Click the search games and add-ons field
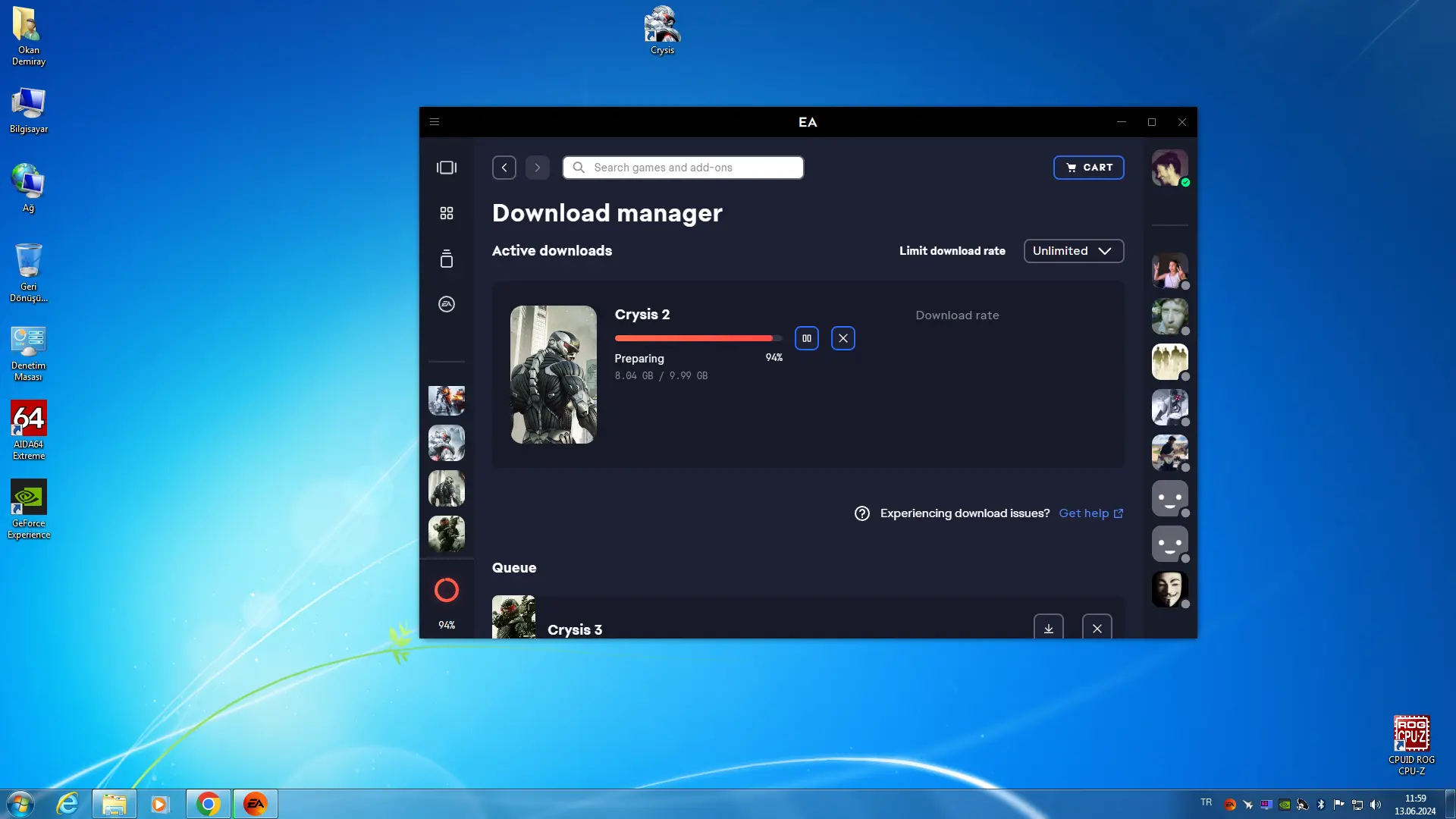The width and height of the screenshot is (1456, 819). (683, 168)
